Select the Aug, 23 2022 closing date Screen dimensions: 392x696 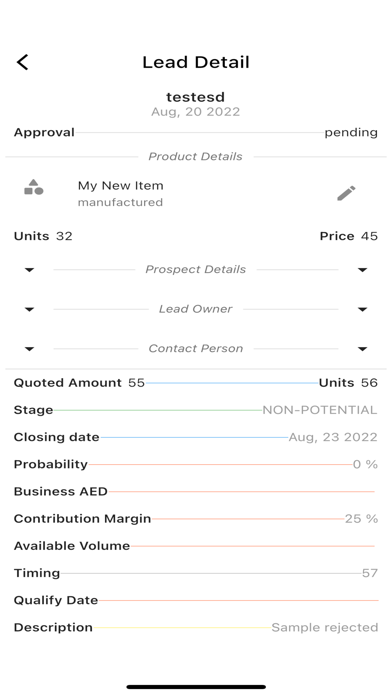333,437
